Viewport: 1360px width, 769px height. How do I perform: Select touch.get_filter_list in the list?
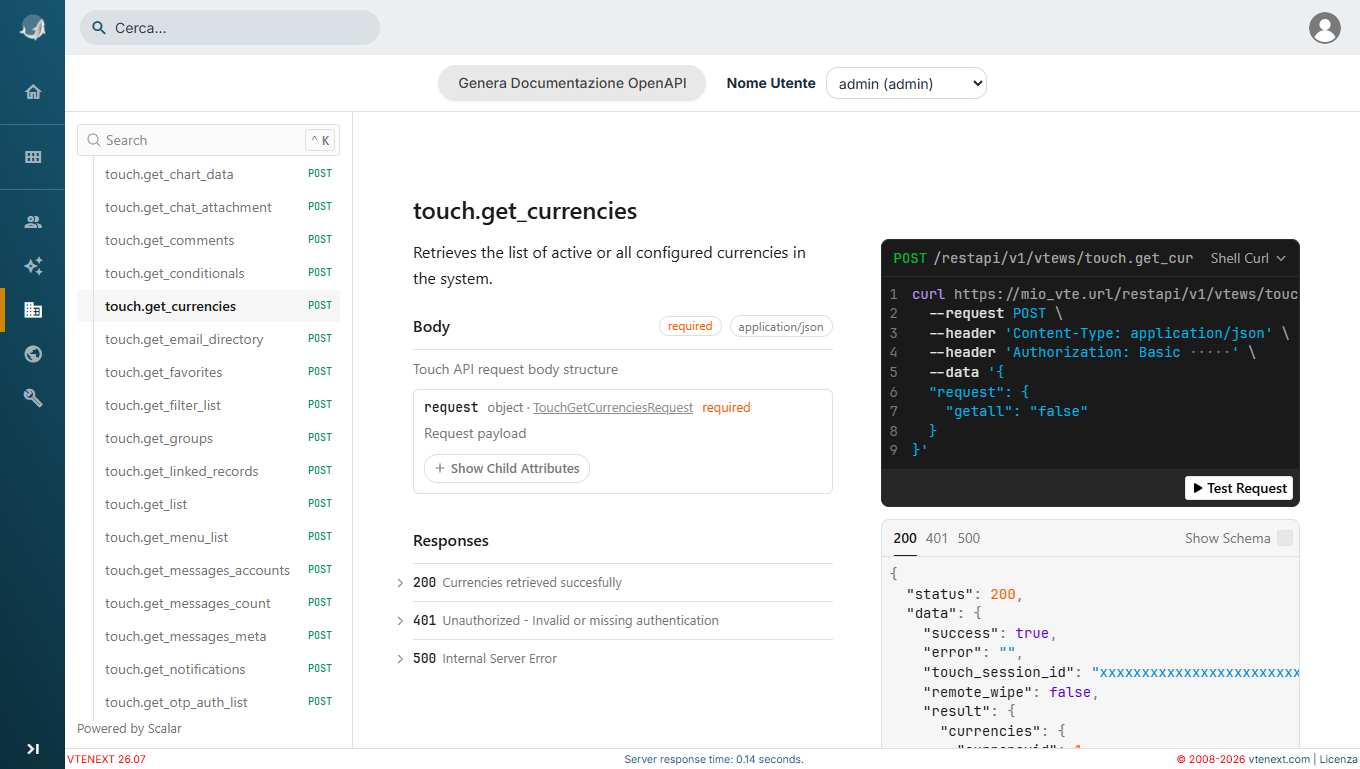(x=208, y=405)
